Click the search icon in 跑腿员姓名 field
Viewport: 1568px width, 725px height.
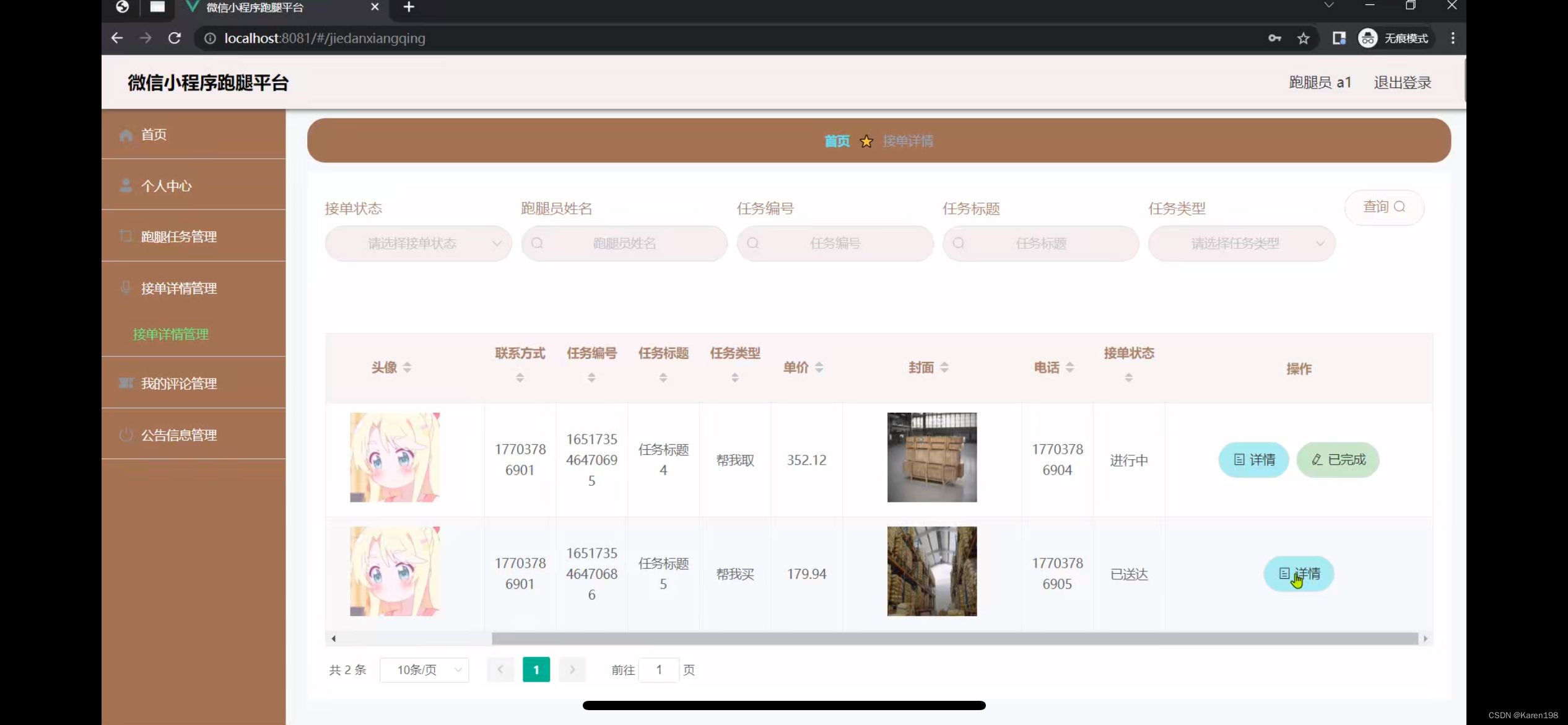537,244
